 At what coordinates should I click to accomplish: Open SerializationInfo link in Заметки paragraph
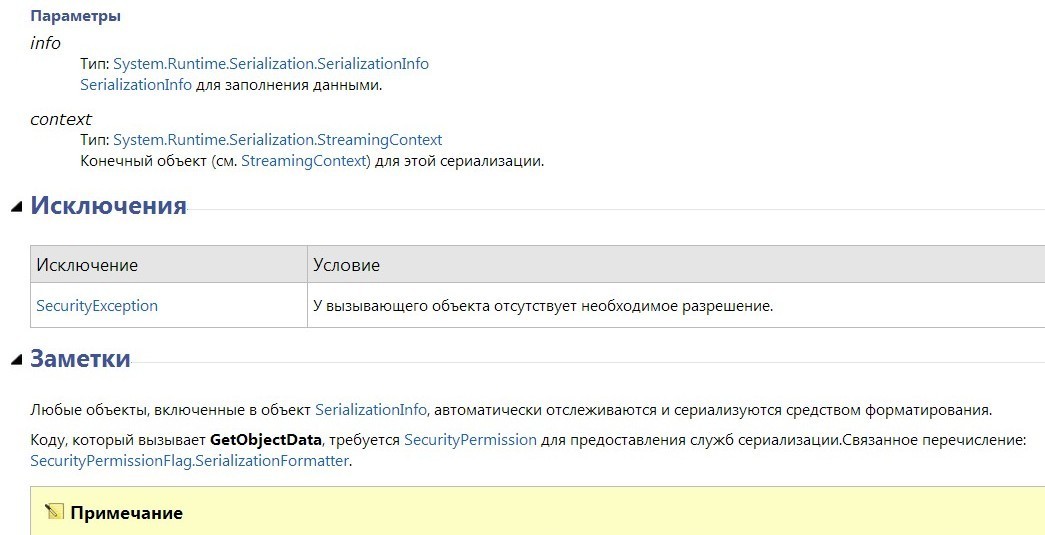pos(371,410)
